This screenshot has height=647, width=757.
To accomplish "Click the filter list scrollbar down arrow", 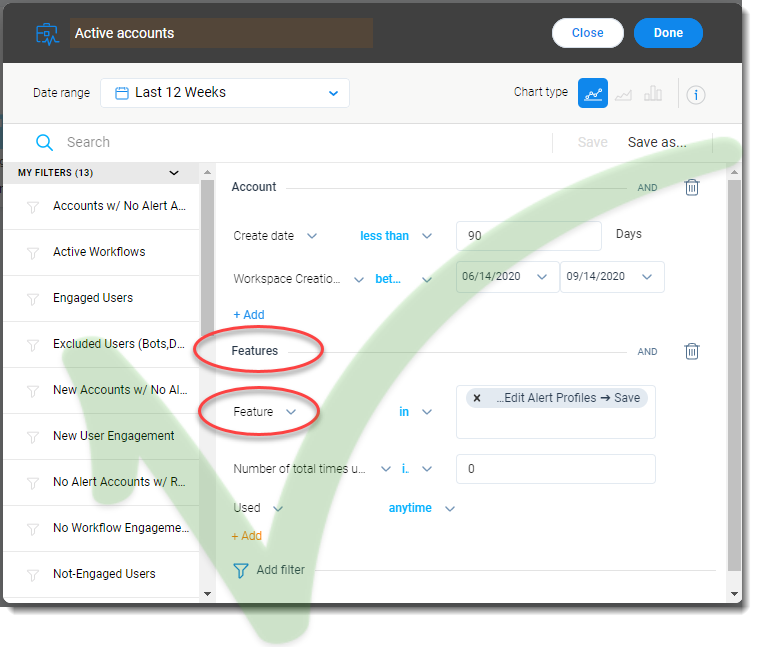I will point(208,594).
